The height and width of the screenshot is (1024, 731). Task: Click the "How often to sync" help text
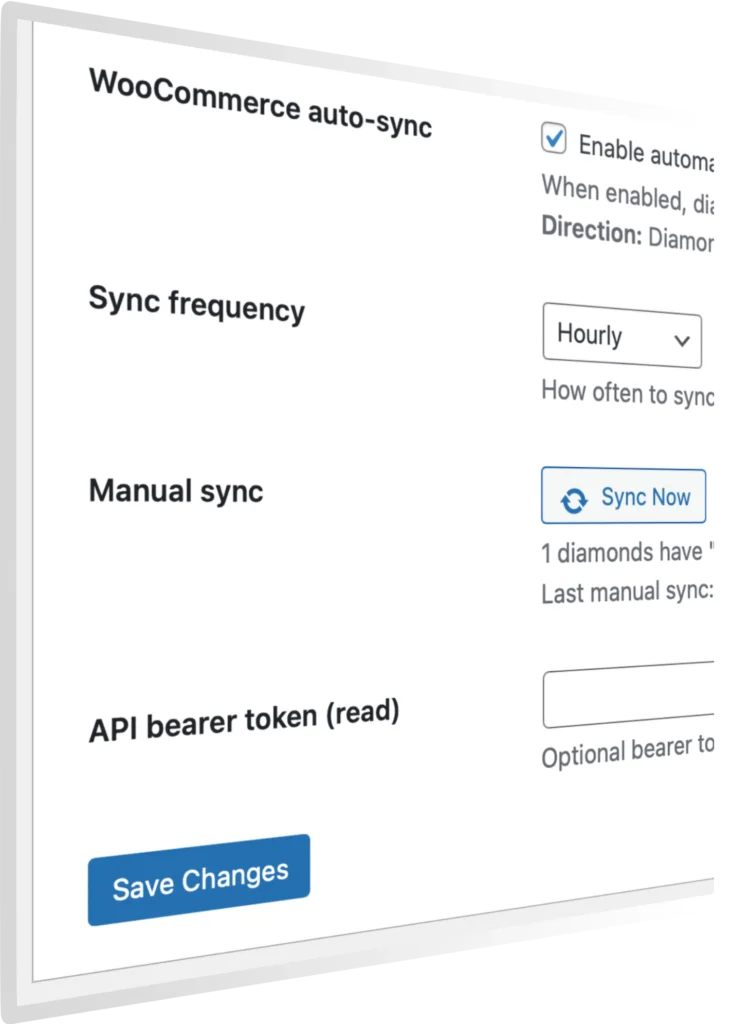pyautogui.click(x=627, y=392)
